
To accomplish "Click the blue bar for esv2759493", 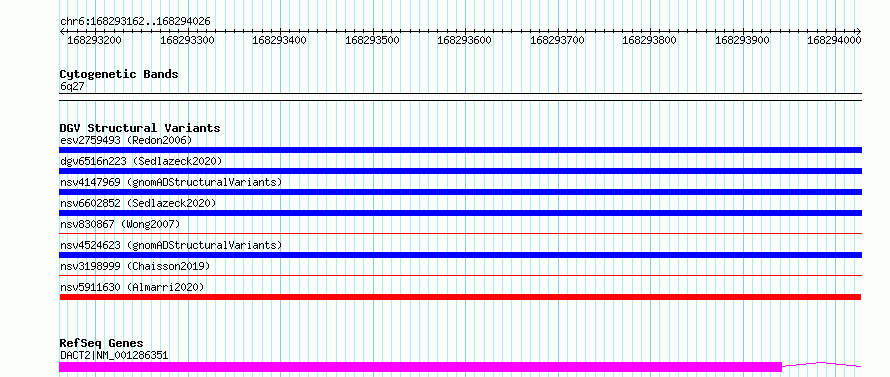I will 460,150.
